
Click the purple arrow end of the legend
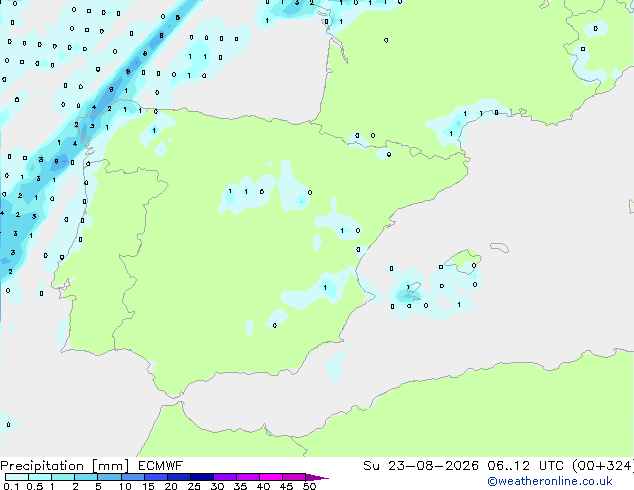(x=317, y=477)
